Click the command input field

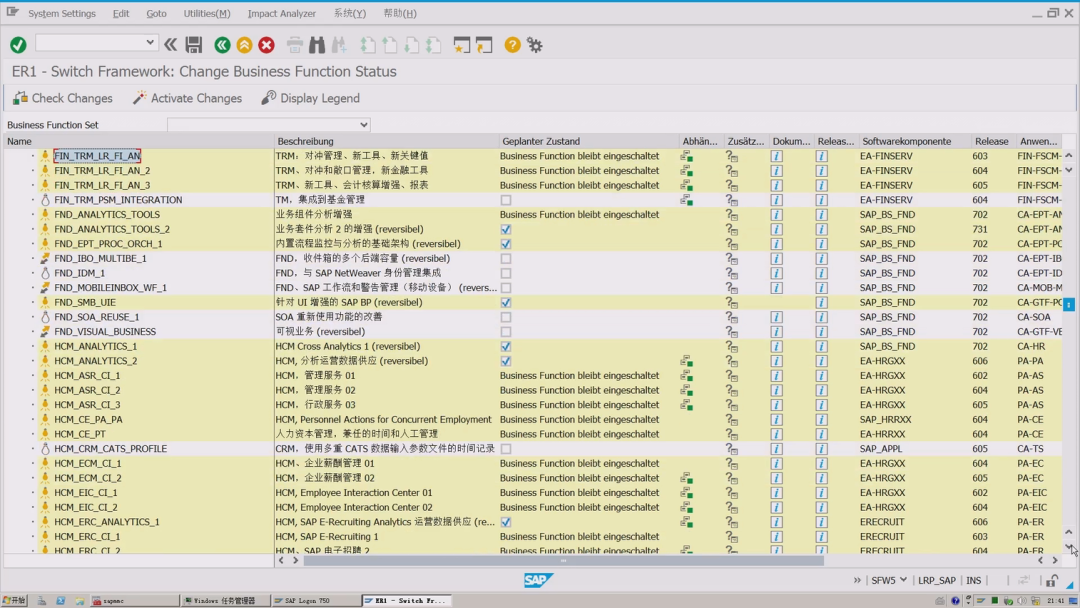coord(90,43)
